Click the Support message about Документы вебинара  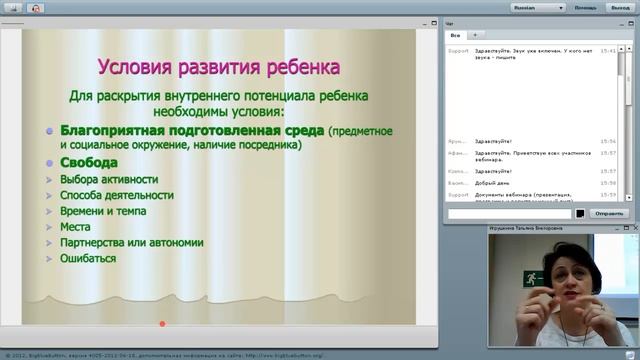coord(523,197)
